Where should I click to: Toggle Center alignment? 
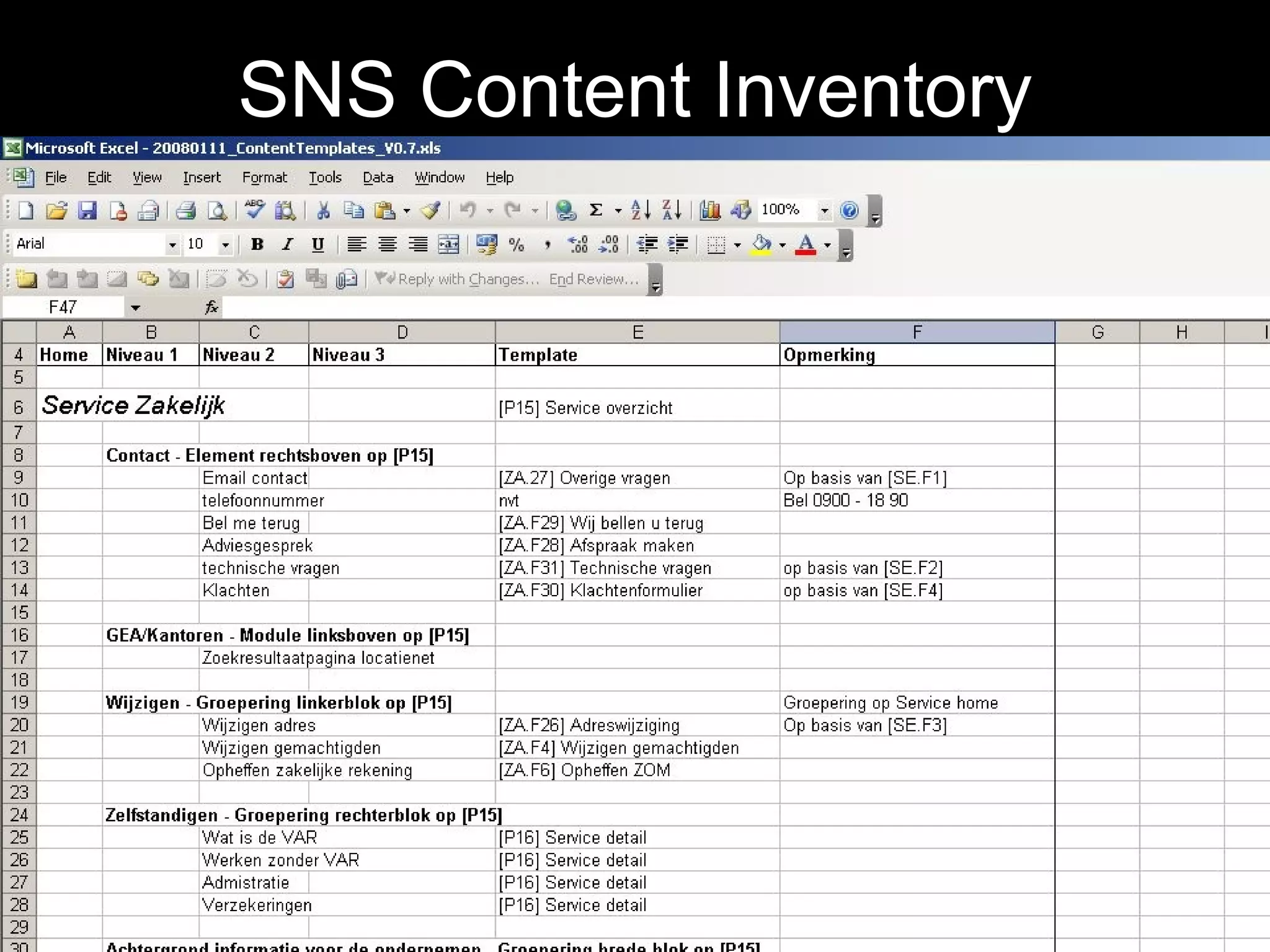point(388,245)
